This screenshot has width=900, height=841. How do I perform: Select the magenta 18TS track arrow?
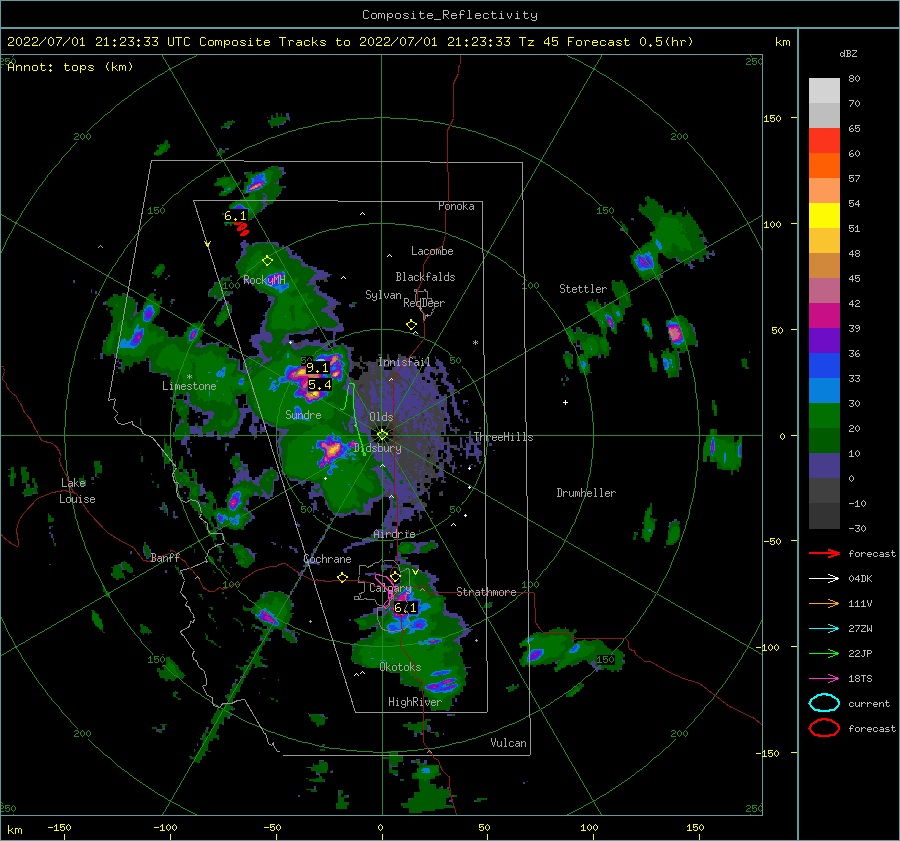click(824, 679)
